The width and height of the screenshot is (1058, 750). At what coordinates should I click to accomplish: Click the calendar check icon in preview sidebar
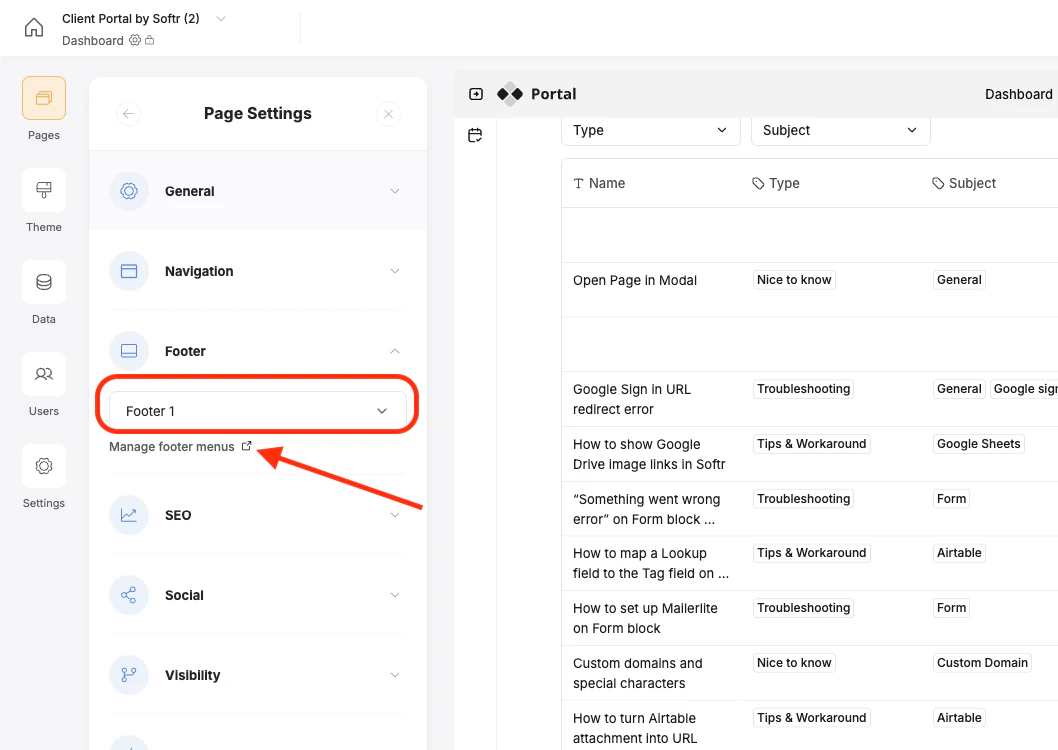475,136
